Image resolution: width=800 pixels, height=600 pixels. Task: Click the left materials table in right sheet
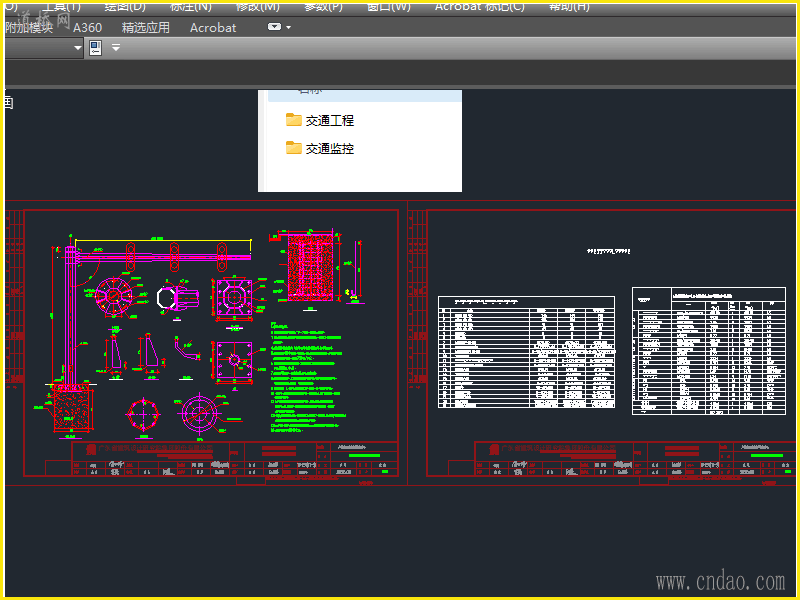[x=526, y=352]
